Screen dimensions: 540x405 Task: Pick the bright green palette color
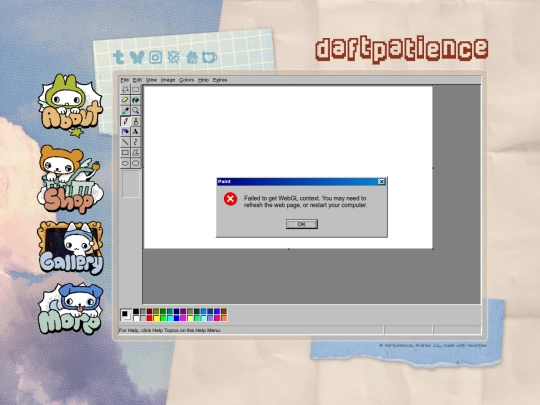pyautogui.click(x=163, y=319)
